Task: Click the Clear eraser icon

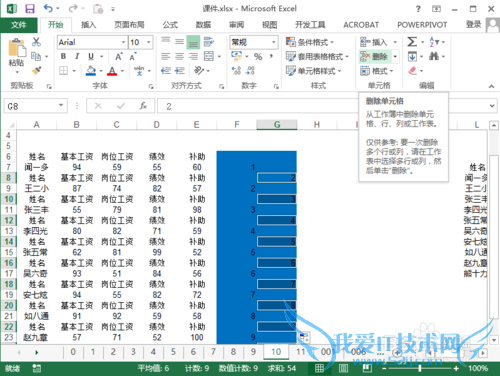Action: [413, 71]
